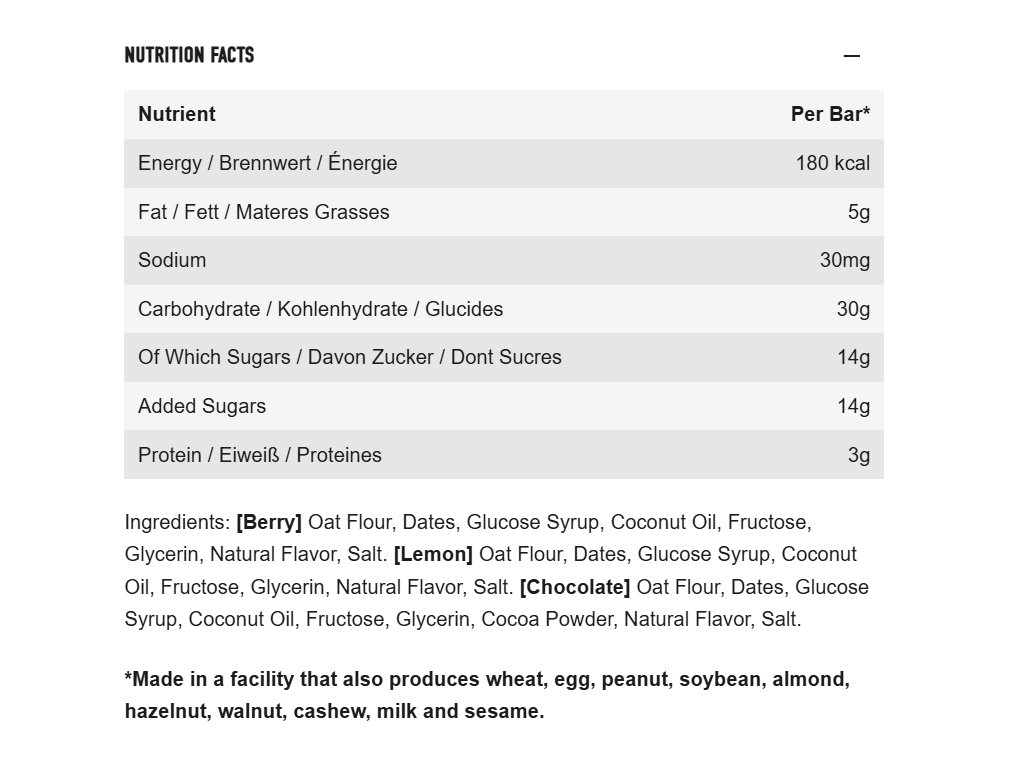This screenshot has width=1024, height=768.
Task: Click the Nutrition Facts heading
Action: (x=189, y=55)
